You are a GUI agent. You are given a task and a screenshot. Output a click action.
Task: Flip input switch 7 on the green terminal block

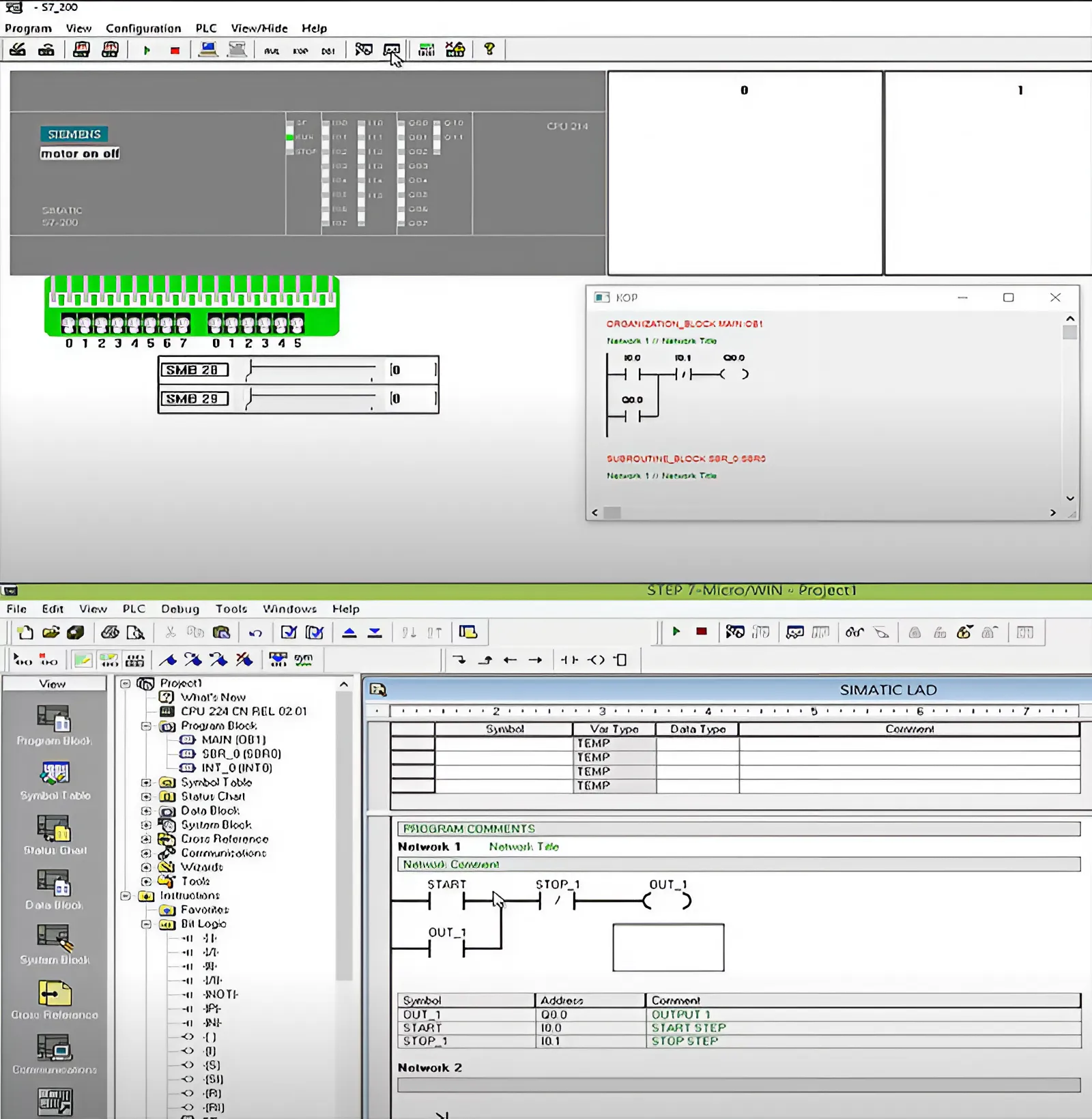coord(183,323)
